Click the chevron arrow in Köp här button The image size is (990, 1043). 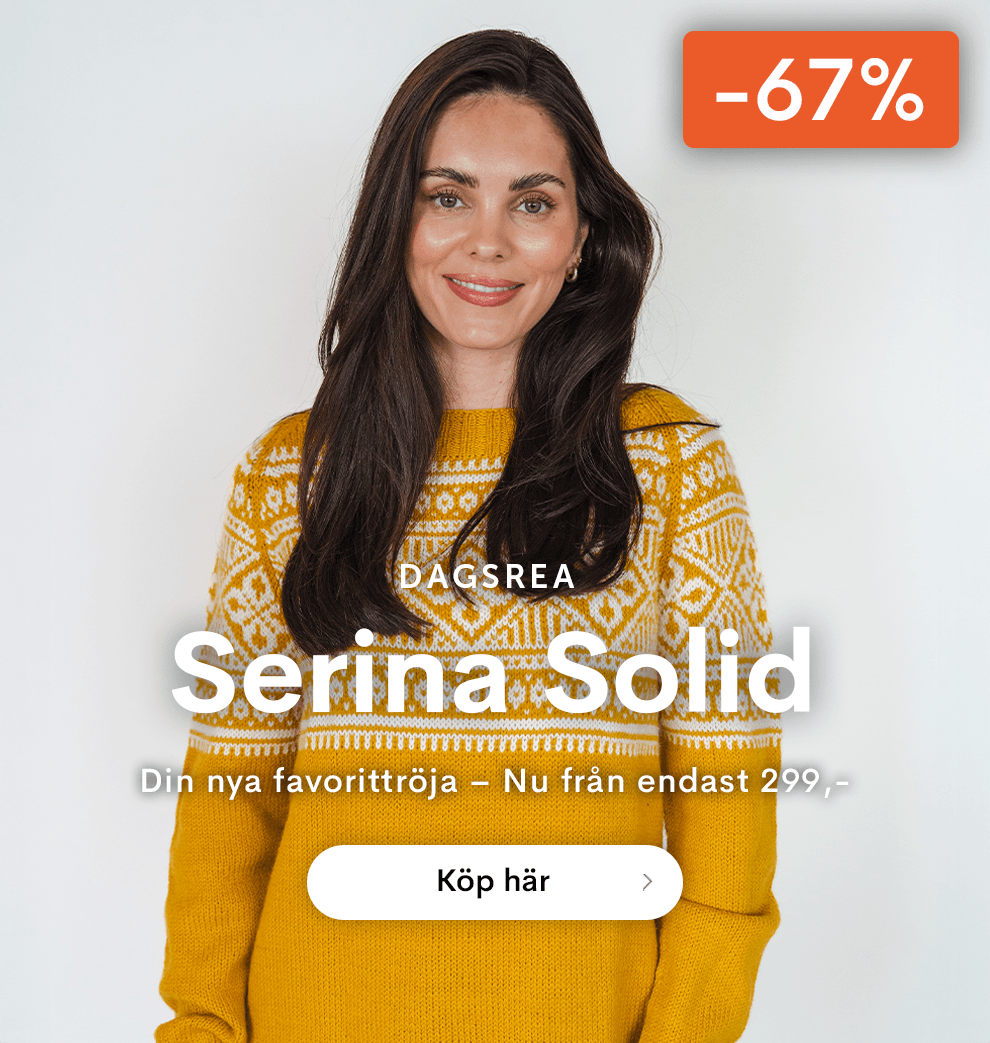647,882
